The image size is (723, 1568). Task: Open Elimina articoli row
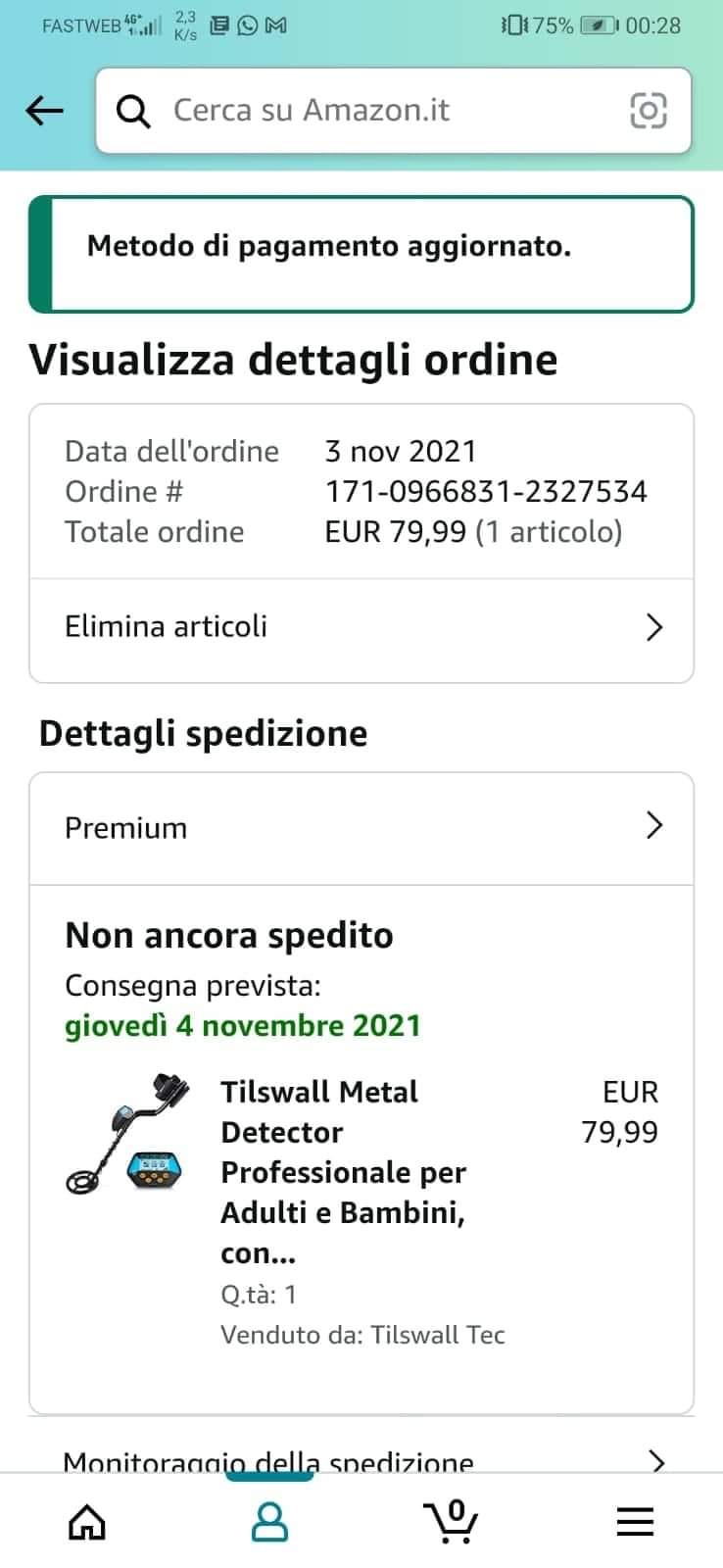pos(361,629)
